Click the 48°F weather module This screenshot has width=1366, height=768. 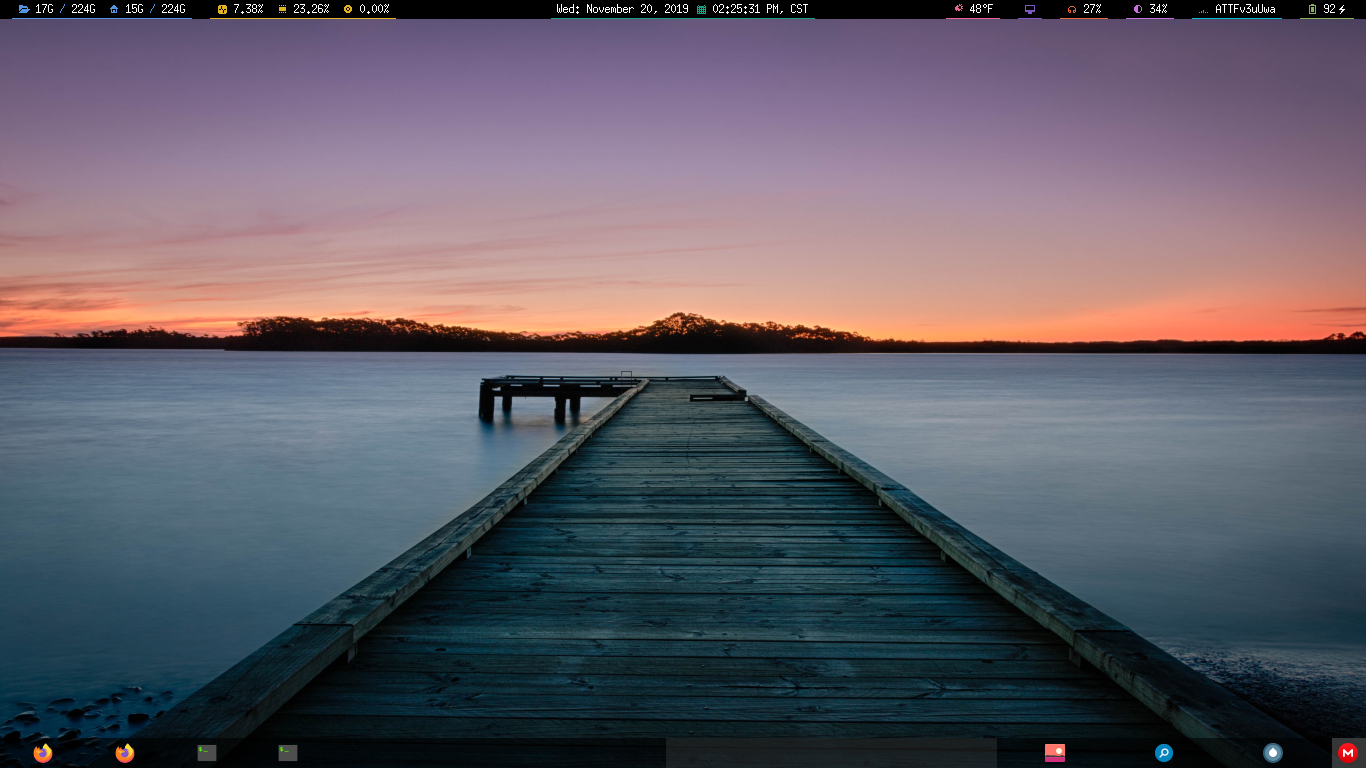pos(973,9)
